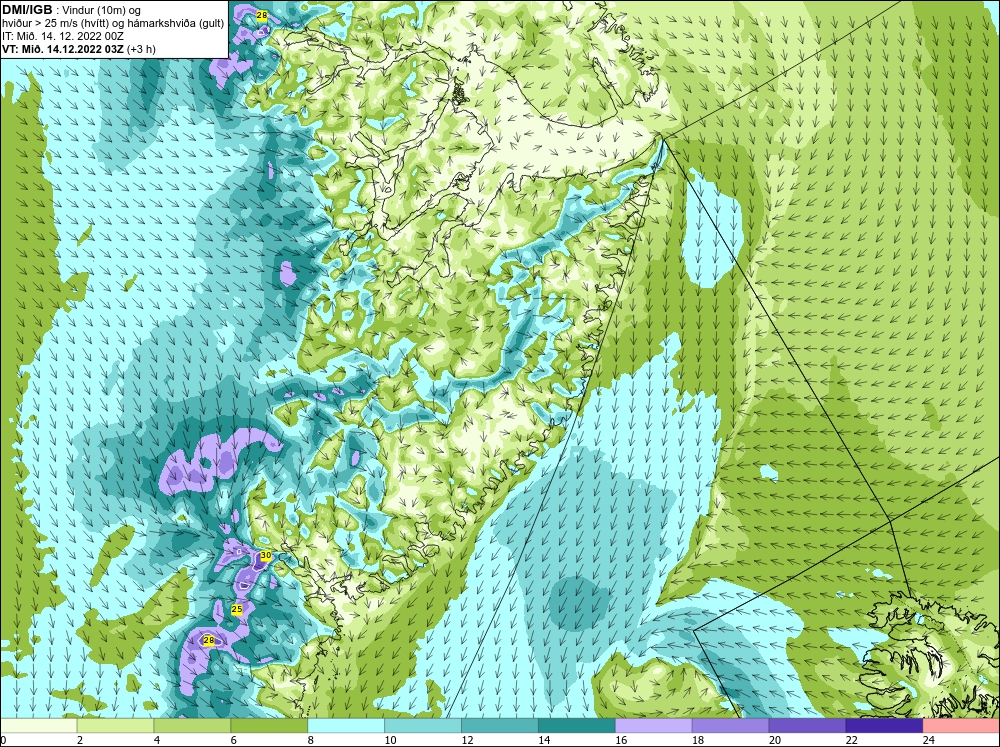Click the scale number 14
The height and width of the screenshot is (747, 1000).
[544, 740]
